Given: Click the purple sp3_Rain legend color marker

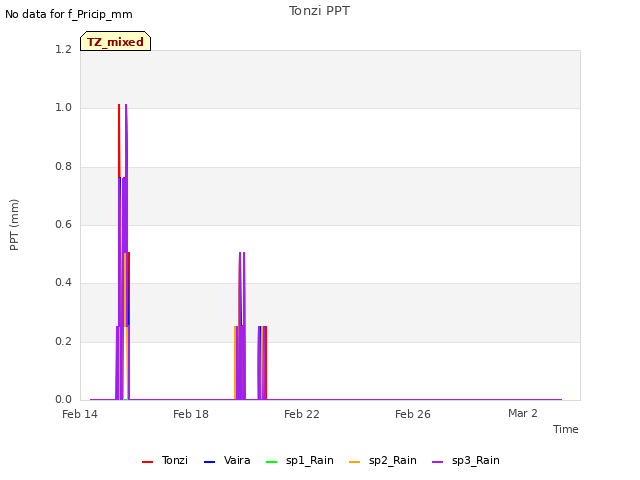Looking at the screenshot, I should point(437,462).
